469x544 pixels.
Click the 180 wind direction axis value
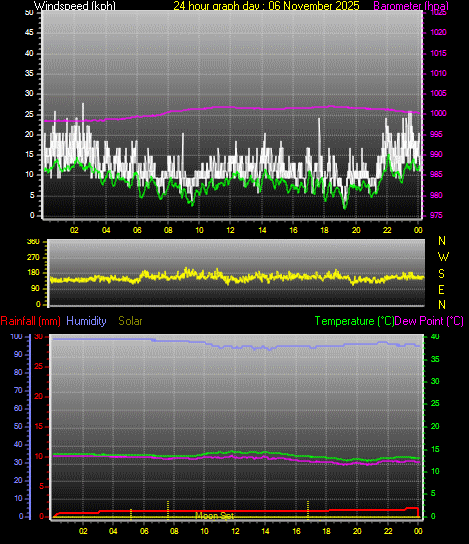(34, 273)
